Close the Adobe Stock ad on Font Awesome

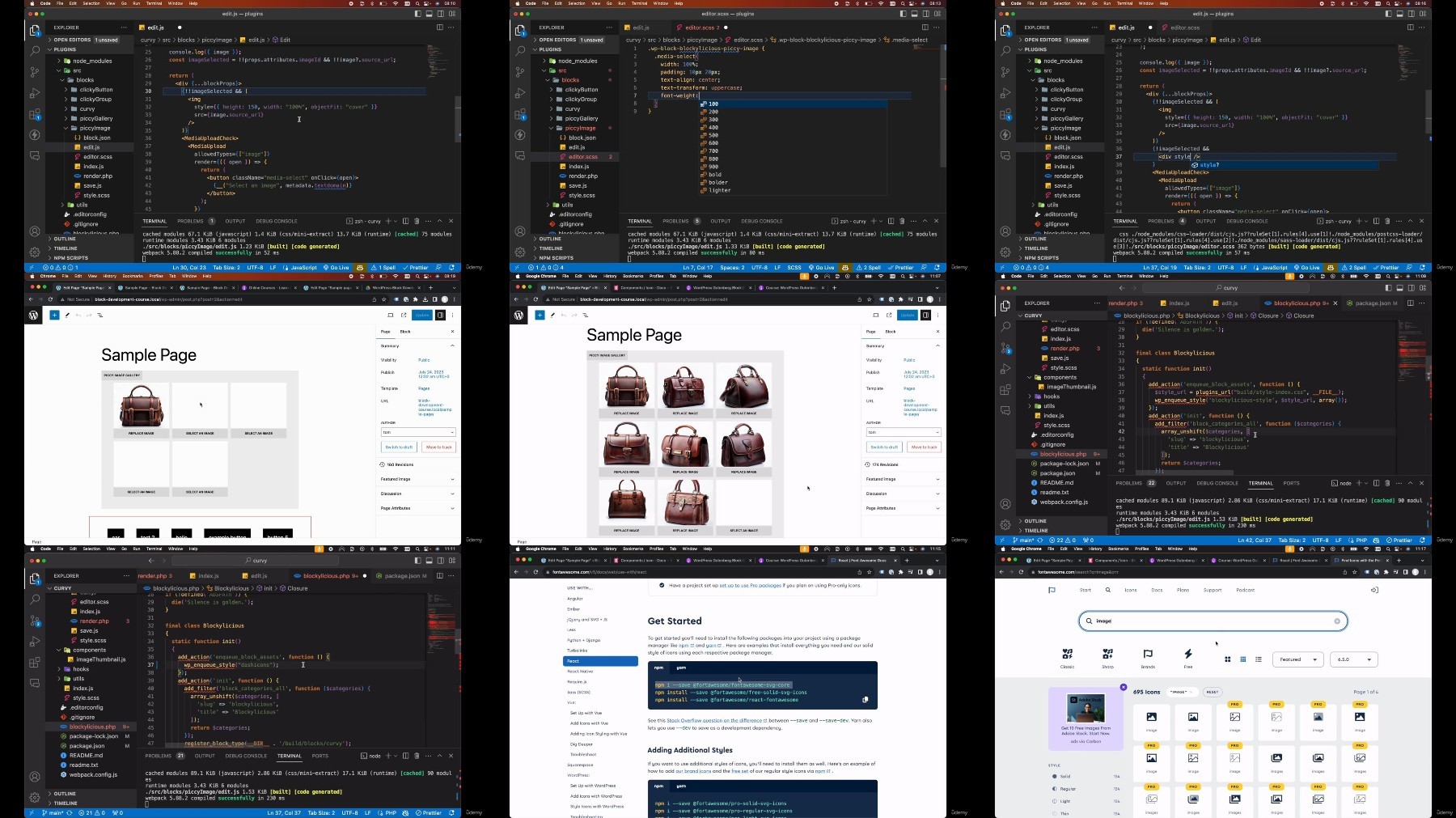1124,687
